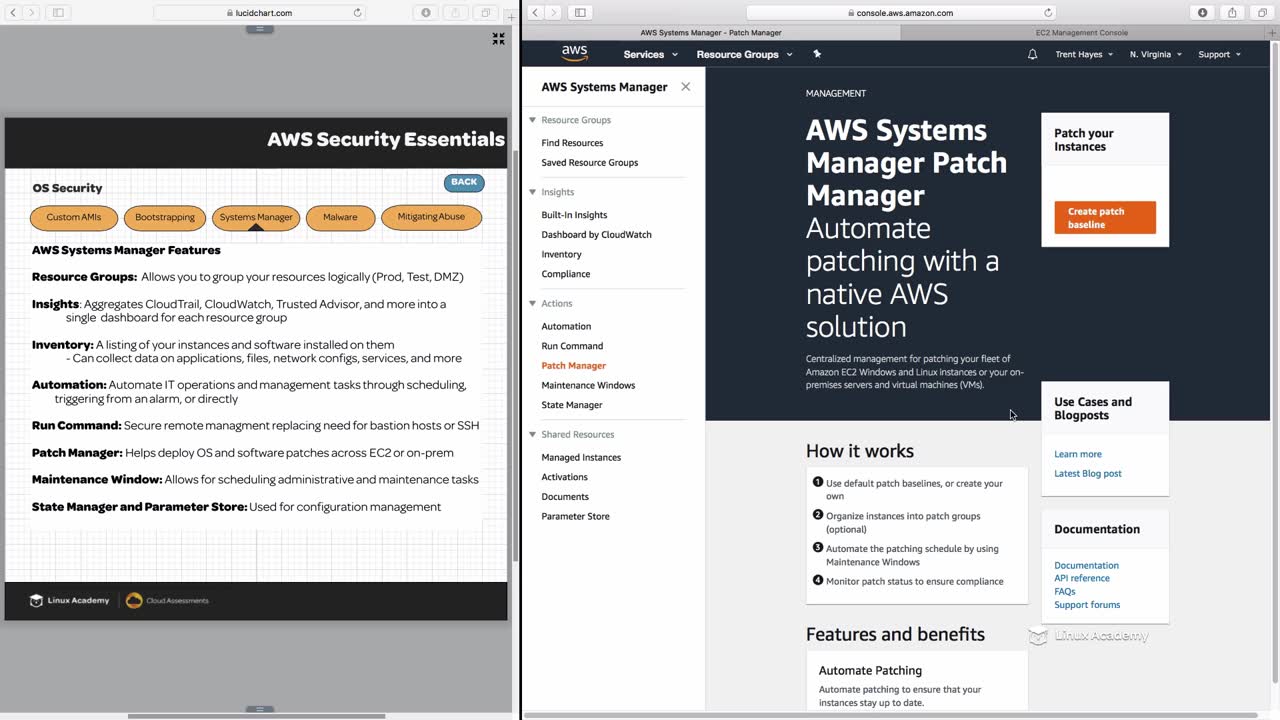The image size is (1280, 720).
Task: Expand the N. Virginia region selector
Action: [x=1155, y=54]
